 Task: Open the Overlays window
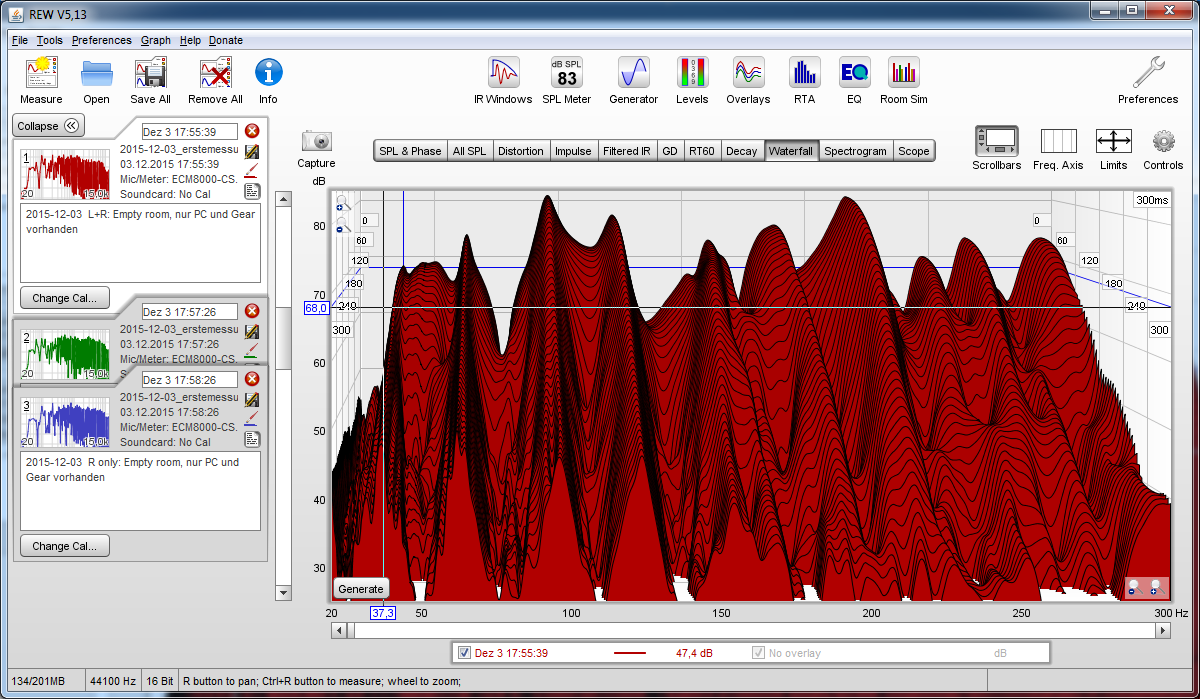point(748,73)
